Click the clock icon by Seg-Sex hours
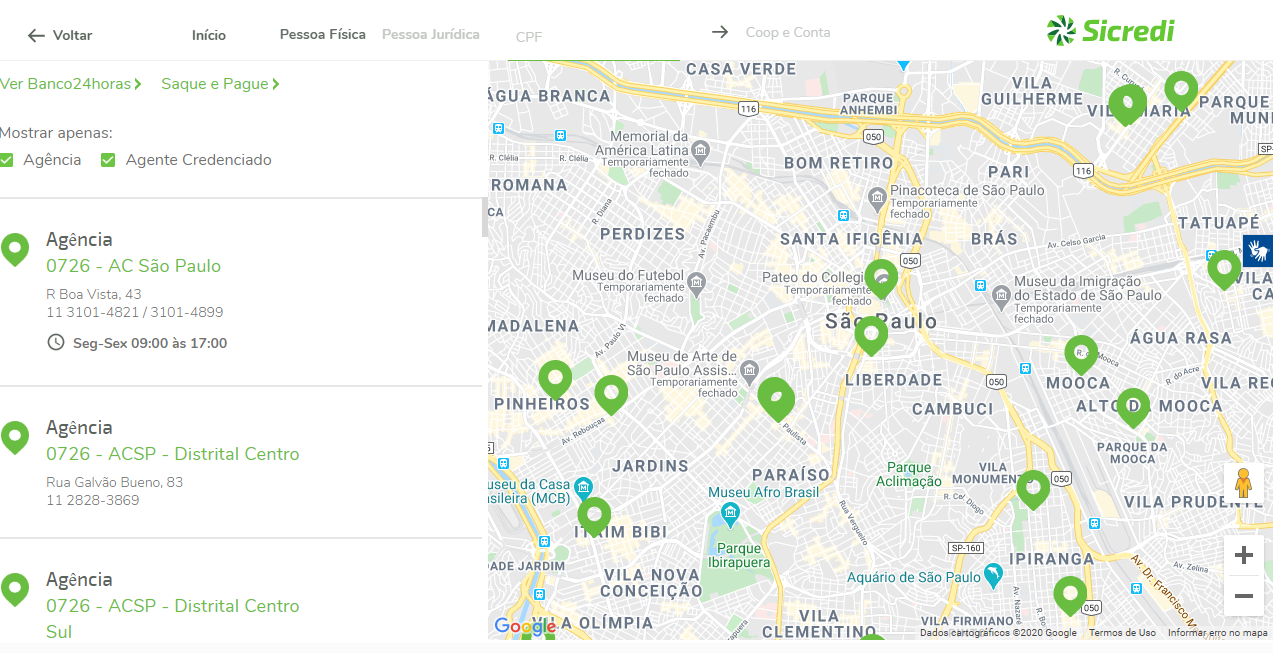1273x653 pixels. coord(56,342)
